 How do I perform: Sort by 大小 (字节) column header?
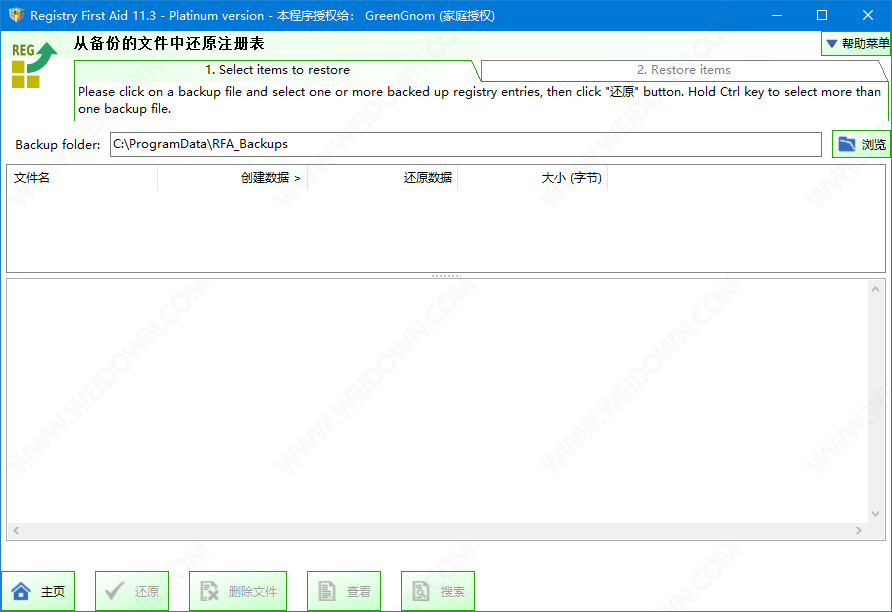point(532,178)
